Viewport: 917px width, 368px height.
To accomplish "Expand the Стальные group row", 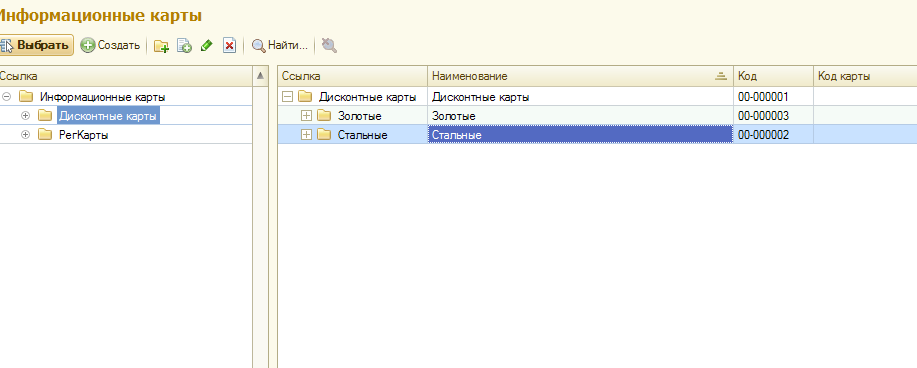I will tap(306, 135).
